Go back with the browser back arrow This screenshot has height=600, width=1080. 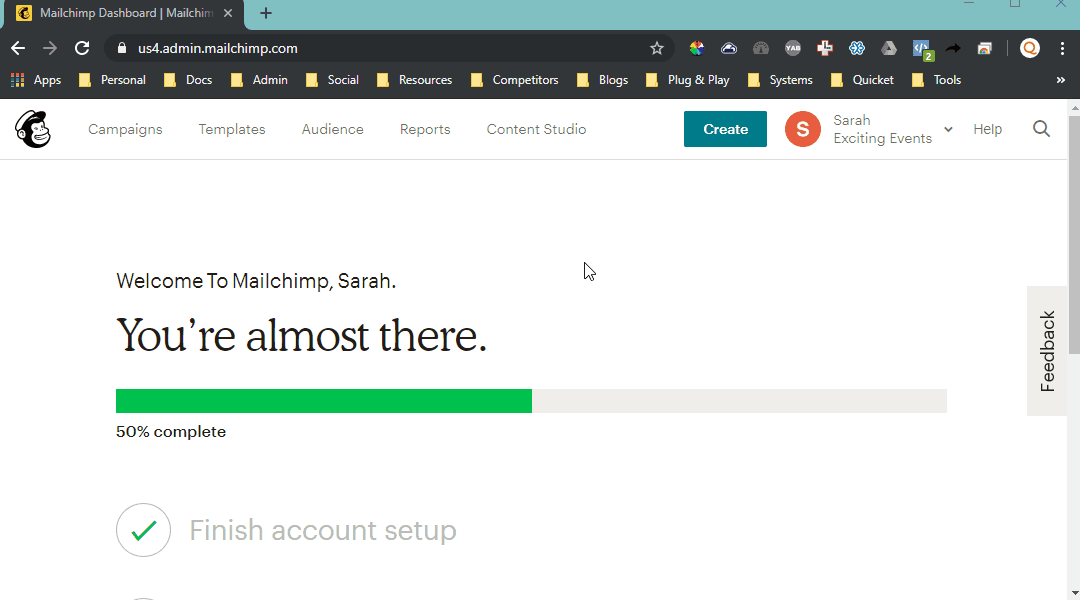[x=18, y=48]
